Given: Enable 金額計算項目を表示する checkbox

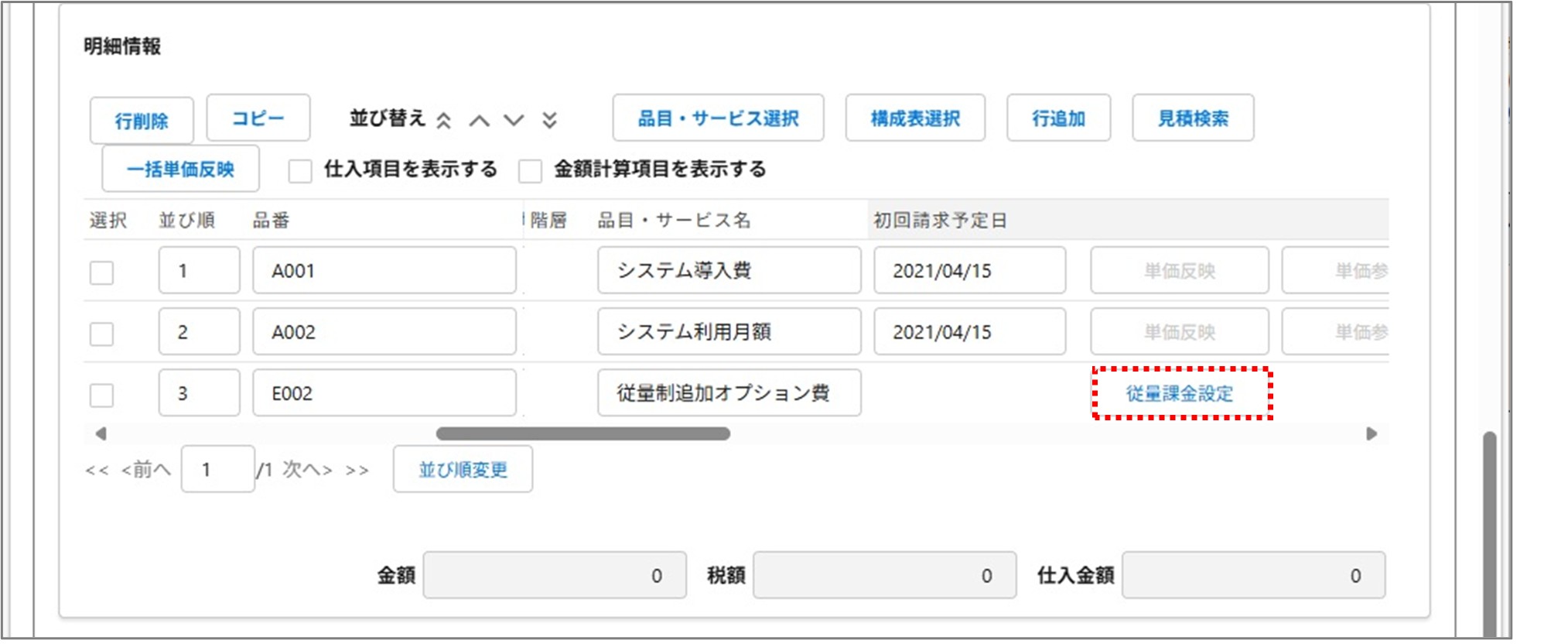Looking at the screenshot, I should [x=530, y=170].
